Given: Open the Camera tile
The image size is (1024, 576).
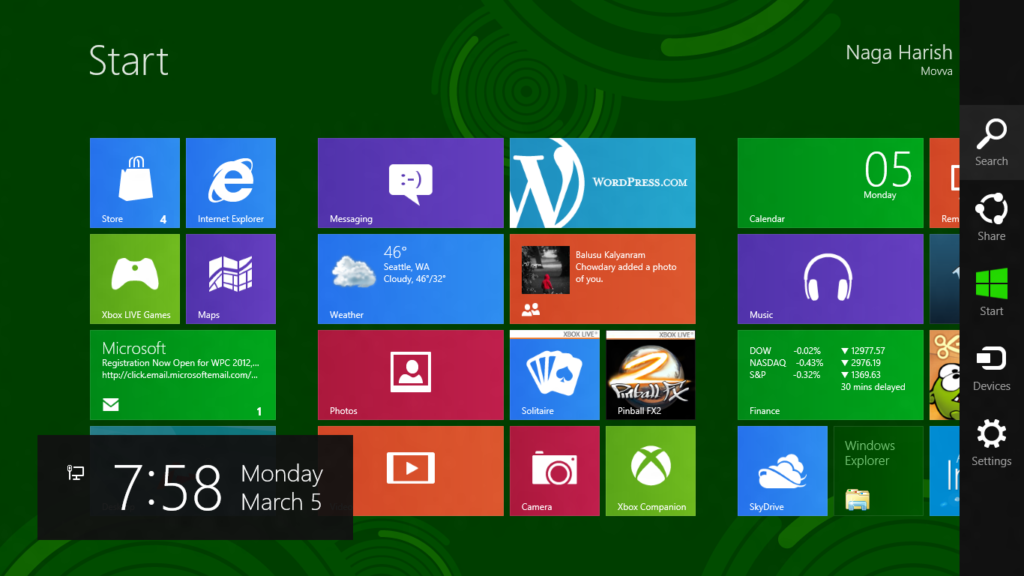Looking at the screenshot, I should (x=554, y=471).
